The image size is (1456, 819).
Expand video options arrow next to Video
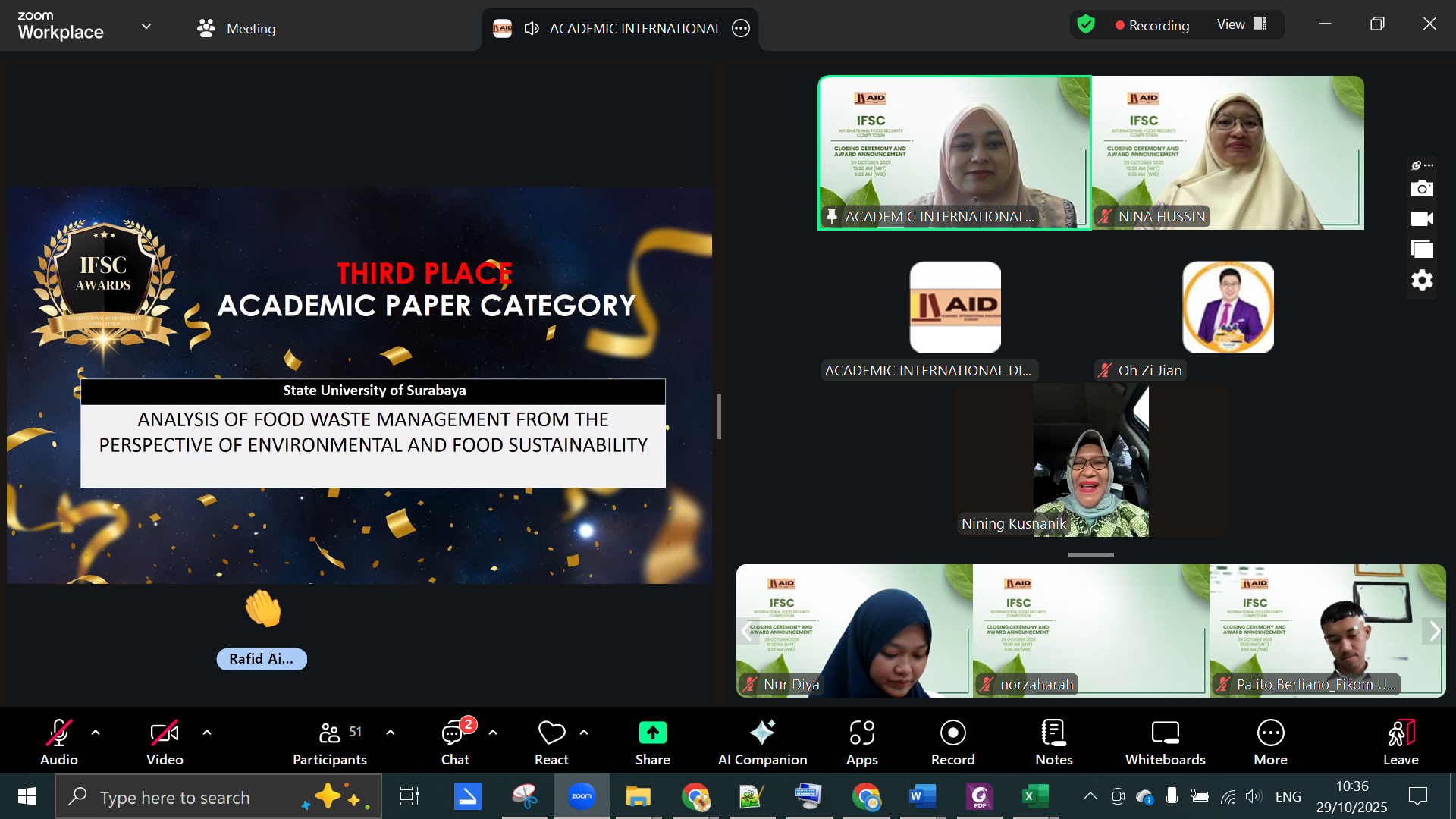point(207,733)
